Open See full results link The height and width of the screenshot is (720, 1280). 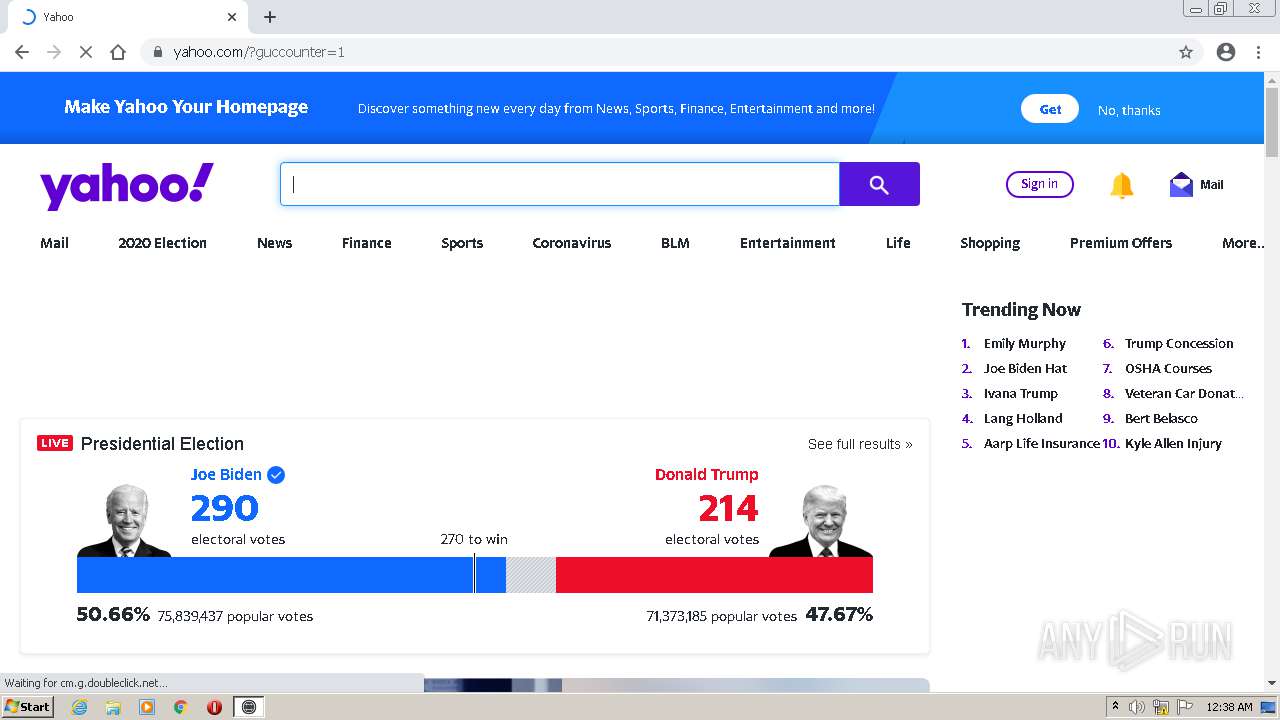coord(860,444)
